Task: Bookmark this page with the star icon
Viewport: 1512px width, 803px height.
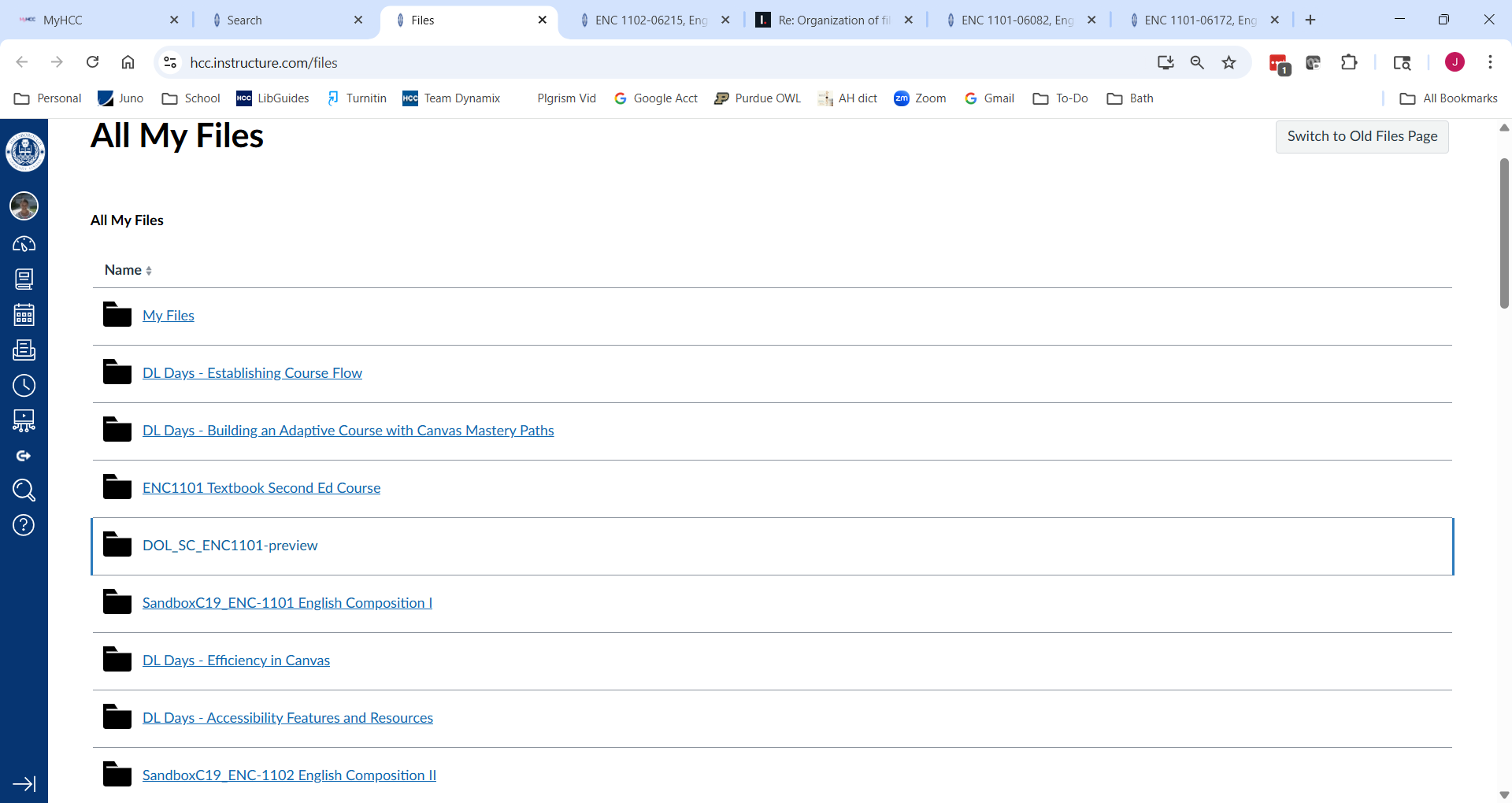Action: tap(1229, 62)
